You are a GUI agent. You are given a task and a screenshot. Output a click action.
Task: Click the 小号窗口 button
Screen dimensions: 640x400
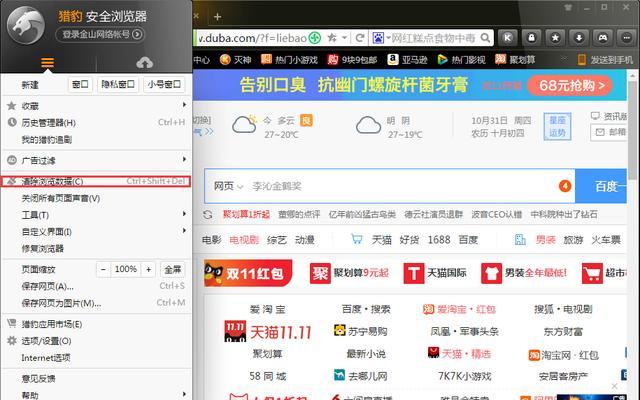[x=164, y=84]
